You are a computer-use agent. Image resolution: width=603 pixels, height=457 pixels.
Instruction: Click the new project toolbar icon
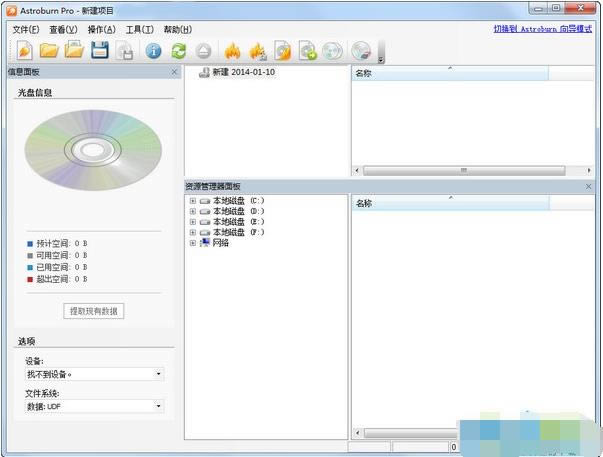pyautogui.click(x=25, y=50)
